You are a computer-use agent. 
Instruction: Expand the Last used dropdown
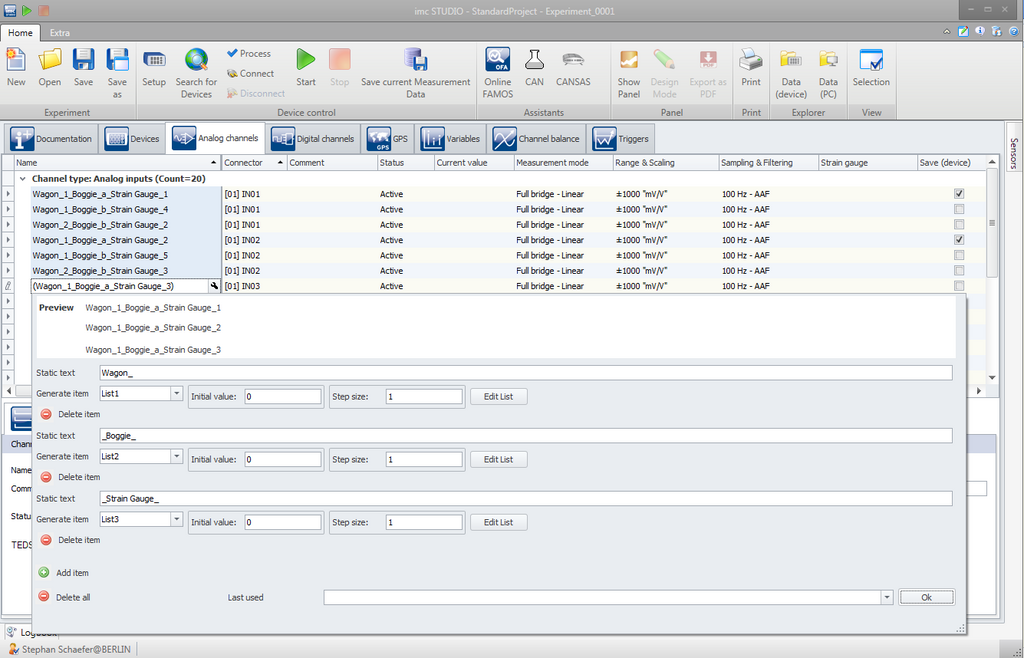(886, 597)
